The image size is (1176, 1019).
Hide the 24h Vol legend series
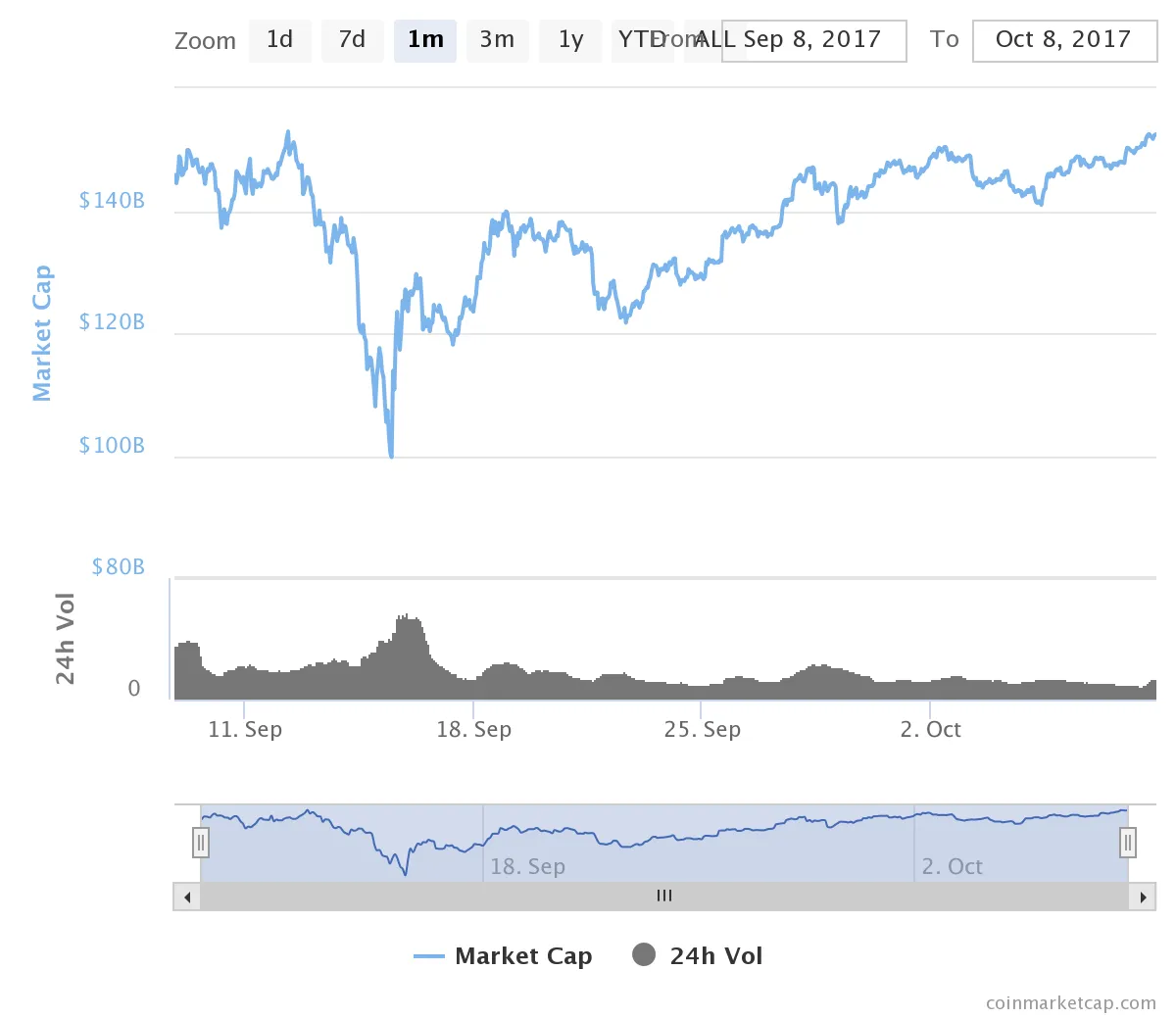pos(698,956)
